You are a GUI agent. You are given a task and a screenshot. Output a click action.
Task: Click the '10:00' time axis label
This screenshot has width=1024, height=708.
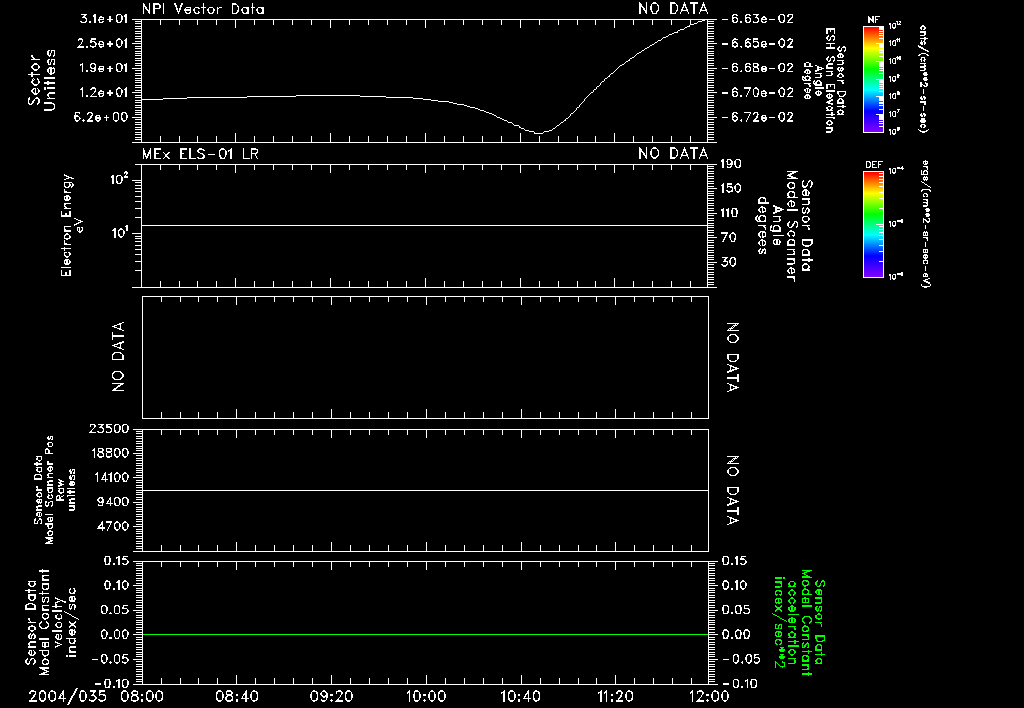coord(425,696)
